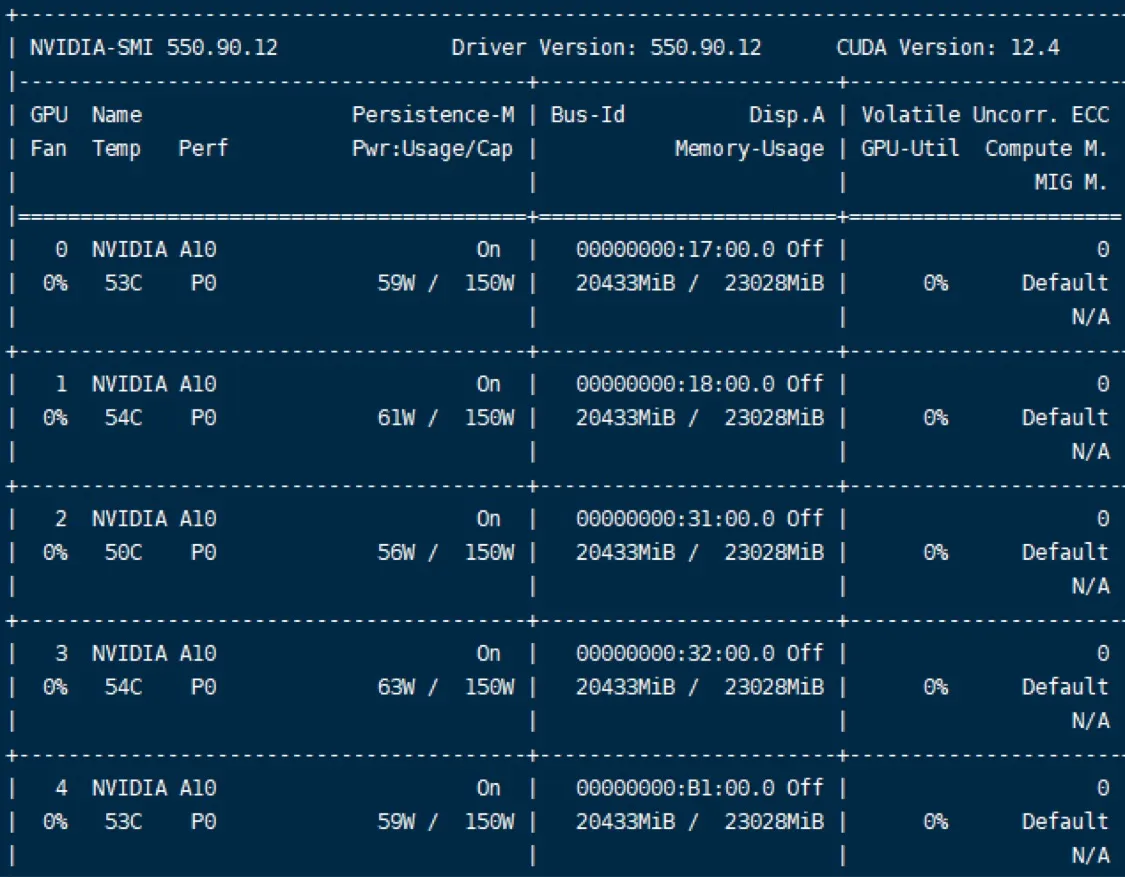The image size is (1125, 877).
Task: Select "NVIDIA A10" name in GPU 3 row
Action: click(154, 654)
